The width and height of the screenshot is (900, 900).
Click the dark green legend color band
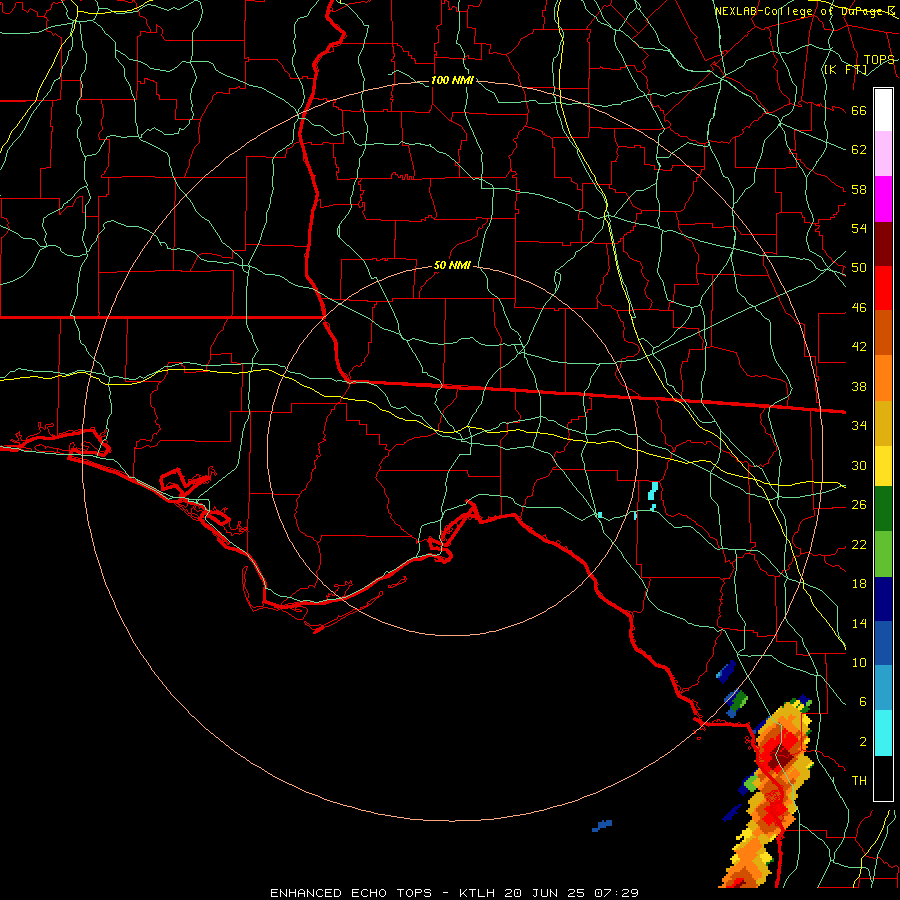point(883,509)
